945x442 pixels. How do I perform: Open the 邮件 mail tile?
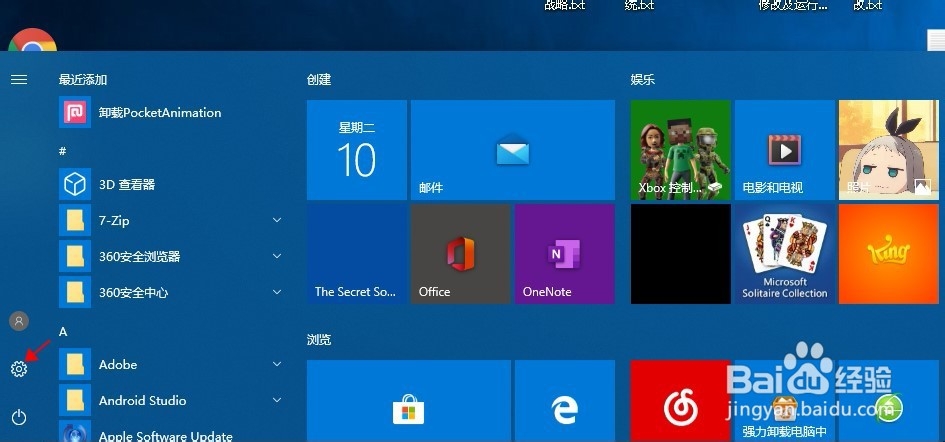(x=513, y=150)
